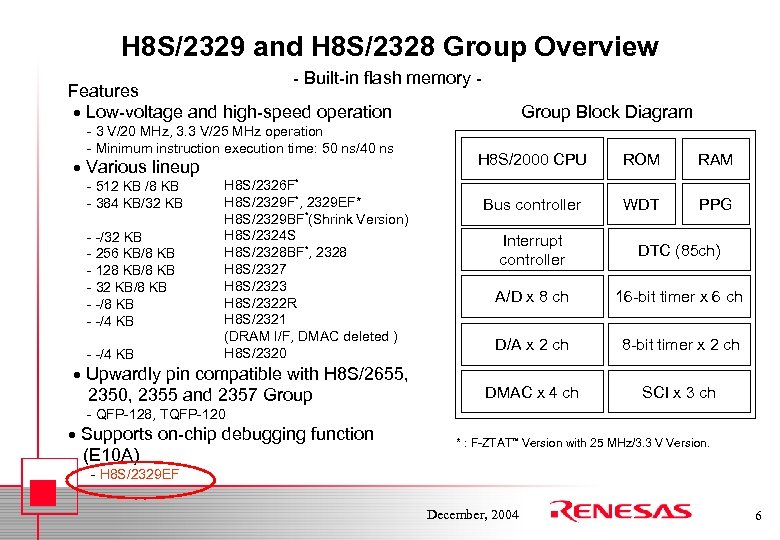Click the 'Built-in flash memory' subtitle

pyautogui.click(x=387, y=78)
